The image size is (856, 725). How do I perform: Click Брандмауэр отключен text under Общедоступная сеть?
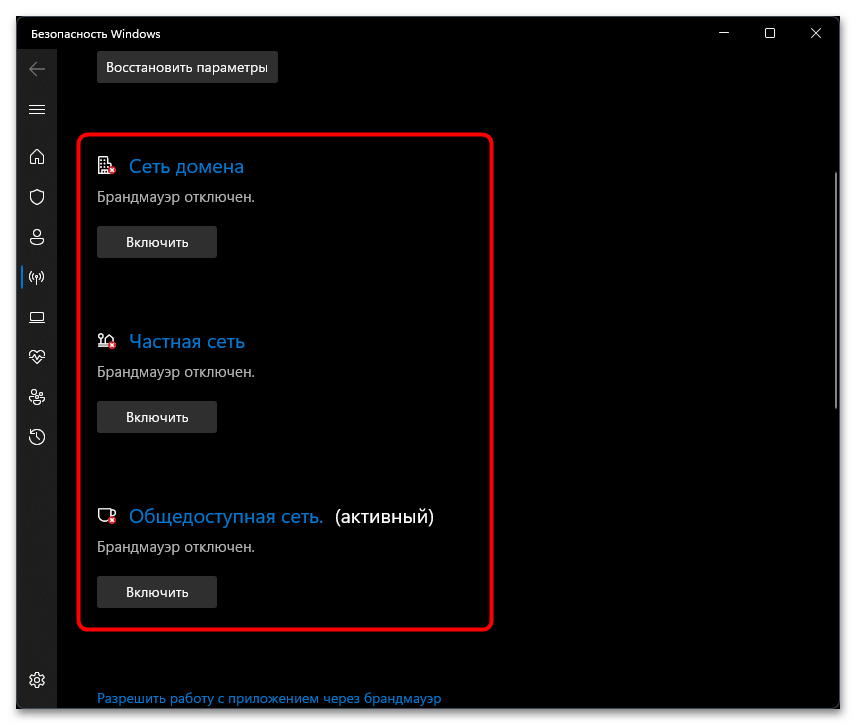[x=176, y=547]
